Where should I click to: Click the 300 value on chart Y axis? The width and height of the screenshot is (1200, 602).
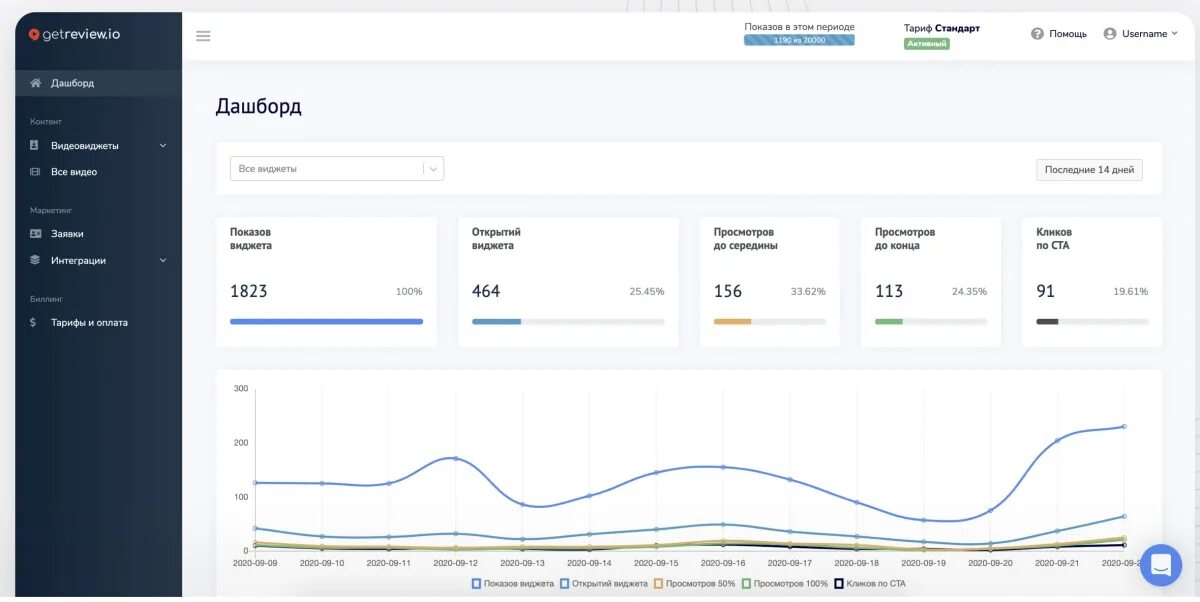point(241,388)
